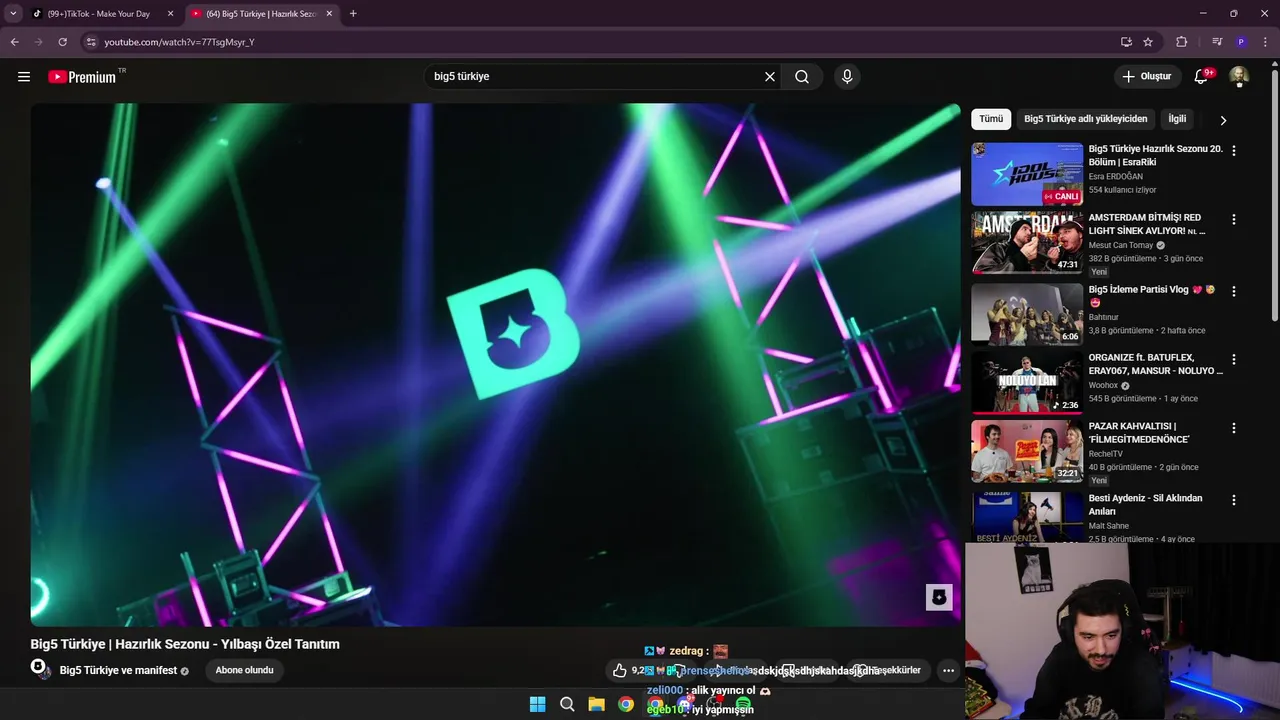Close the TikTok tab
Viewport: 1280px width, 720px height.
click(x=170, y=14)
